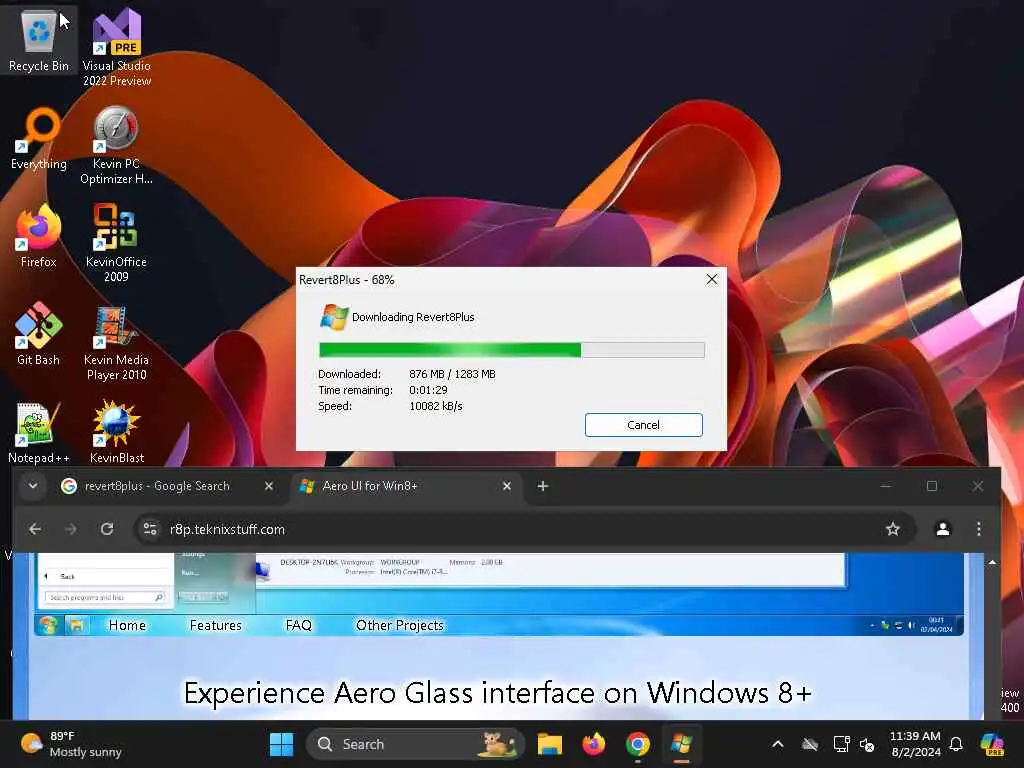
Task: Switch to Chrome on the taskbar
Action: coord(638,744)
